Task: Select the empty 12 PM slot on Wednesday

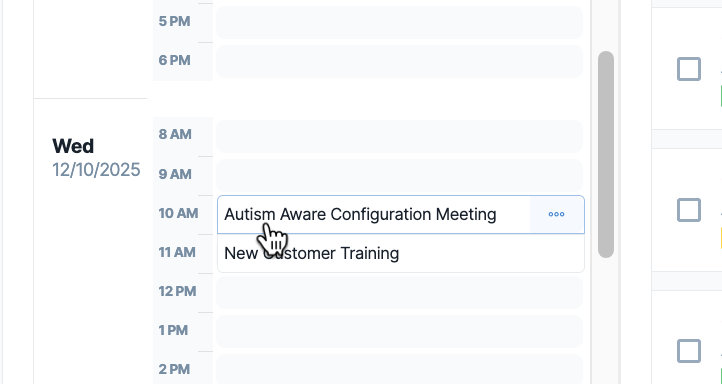Action: click(399, 292)
